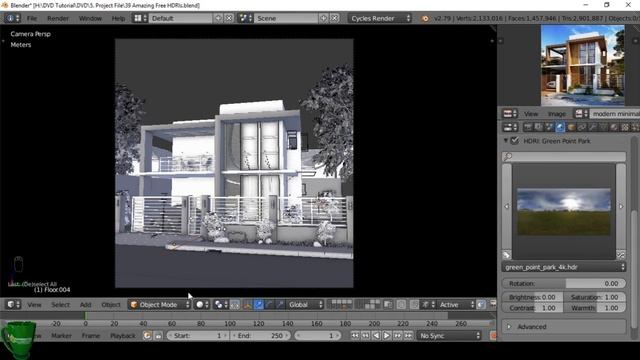Open the Object properties tab cube
The width and height of the screenshot is (640, 360).
[x=571, y=127]
